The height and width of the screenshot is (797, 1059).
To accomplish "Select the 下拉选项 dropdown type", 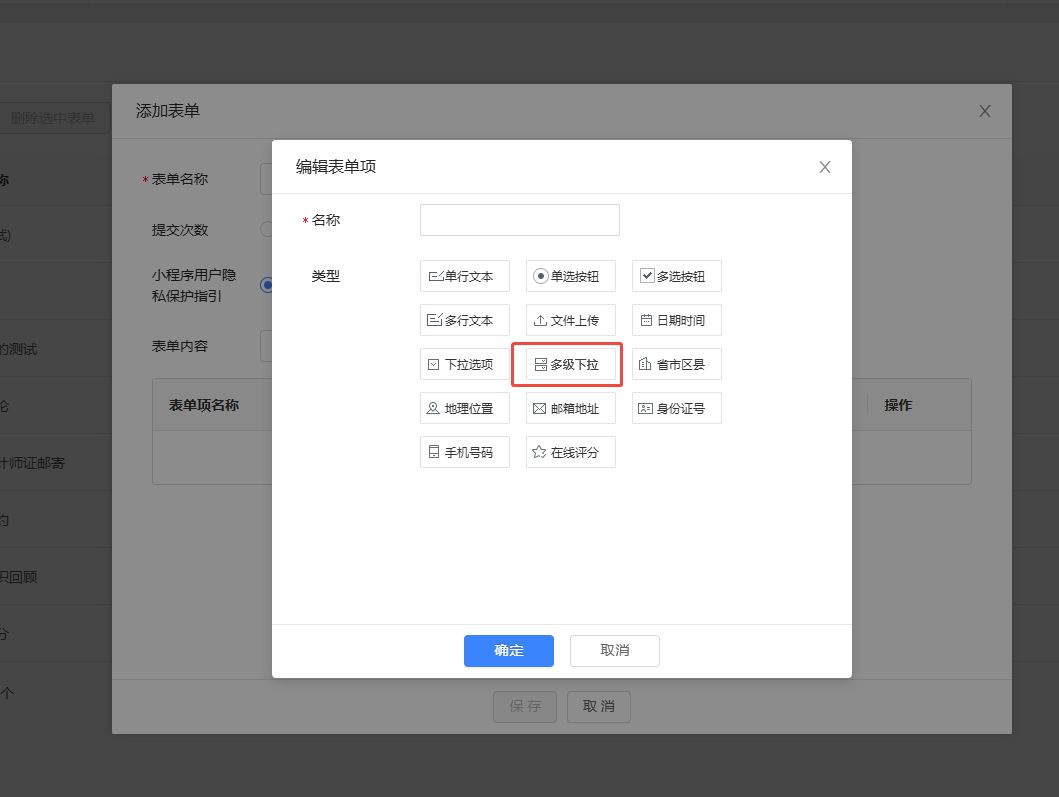I will tap(465, 364).
